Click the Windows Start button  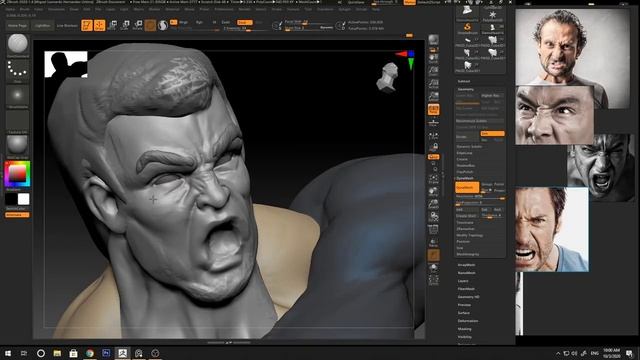(x=8, y=353)
